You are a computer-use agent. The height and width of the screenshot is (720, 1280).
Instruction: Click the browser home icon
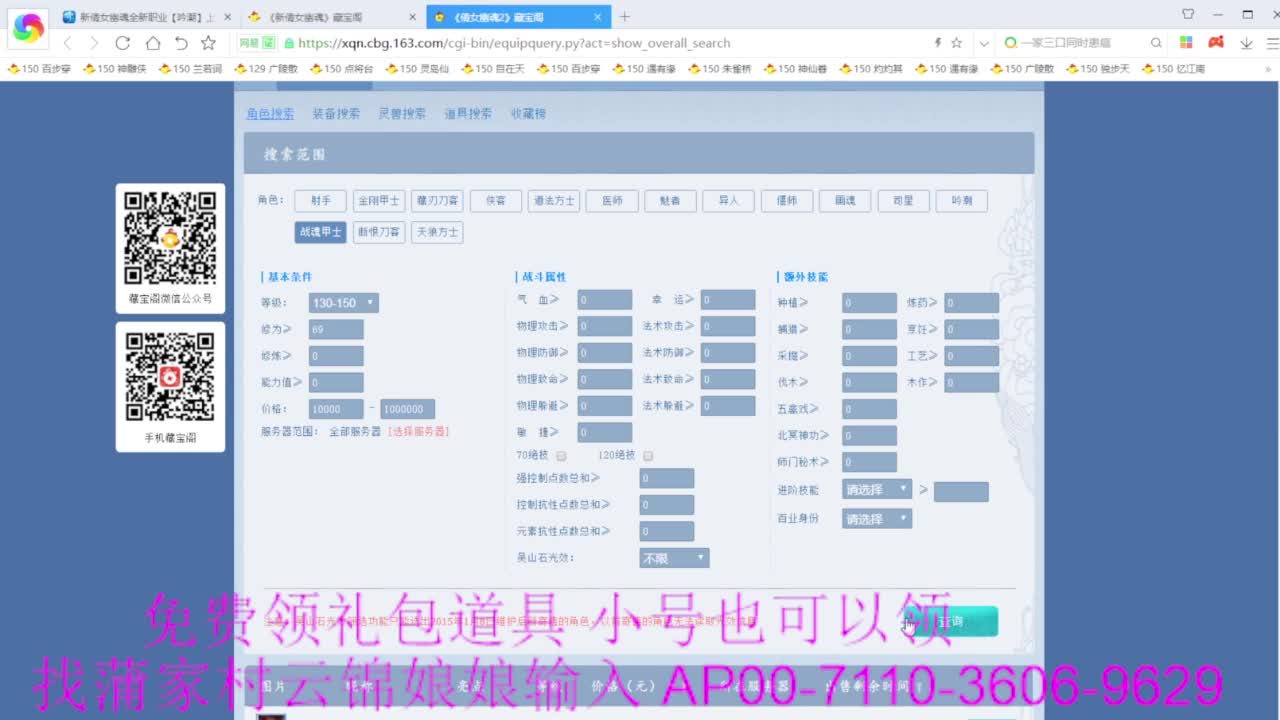[x=152, y=43]
